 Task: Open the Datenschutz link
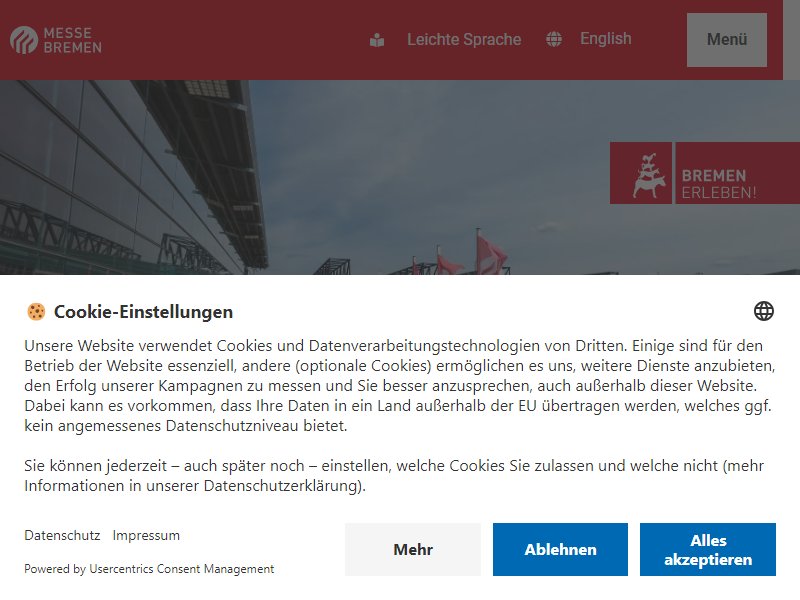[x=62, y=535]
